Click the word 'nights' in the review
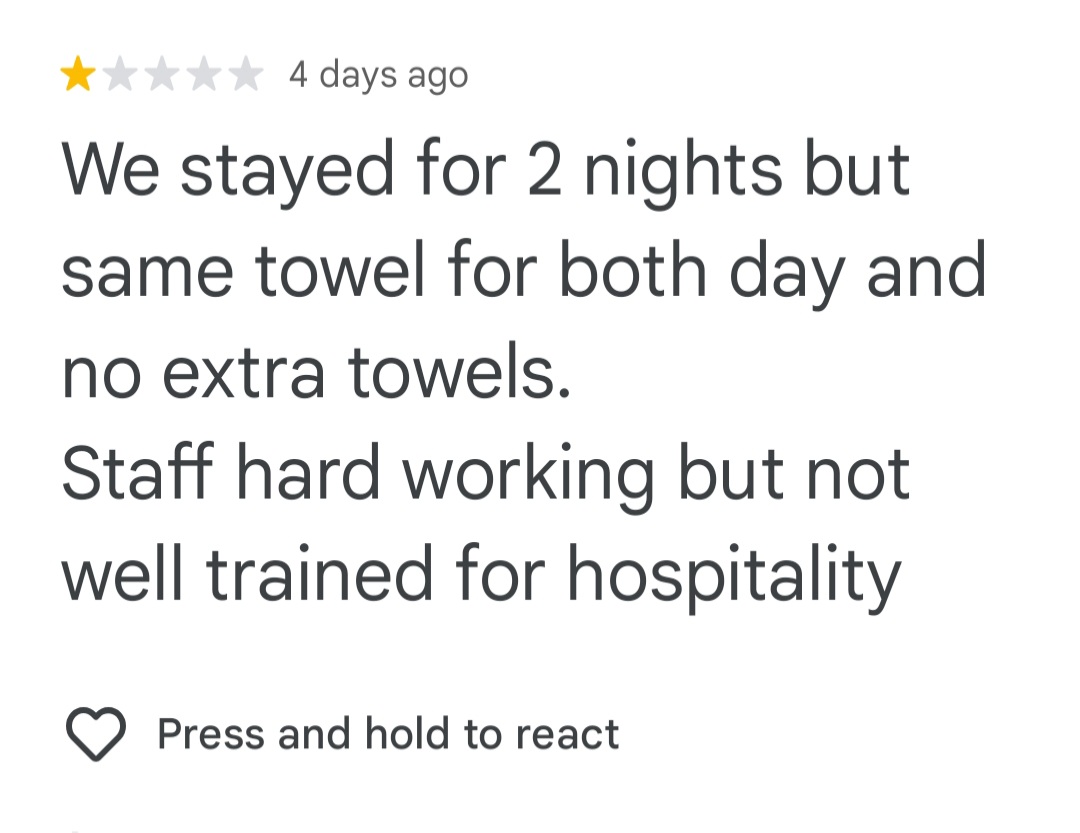The width and height of the screenshot is (1080, 833). coord(683,171)
